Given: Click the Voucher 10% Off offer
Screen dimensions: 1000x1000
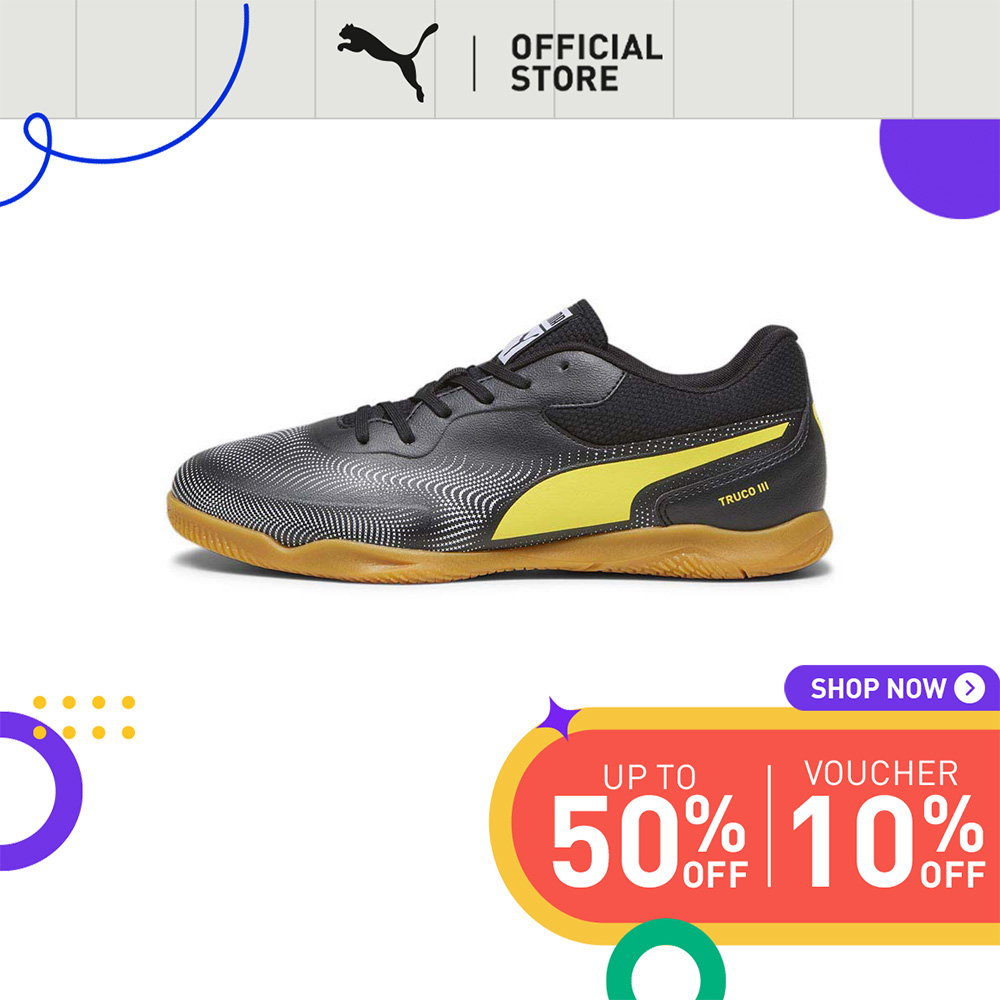Looking at the screenshot, I should pos(888,824).
